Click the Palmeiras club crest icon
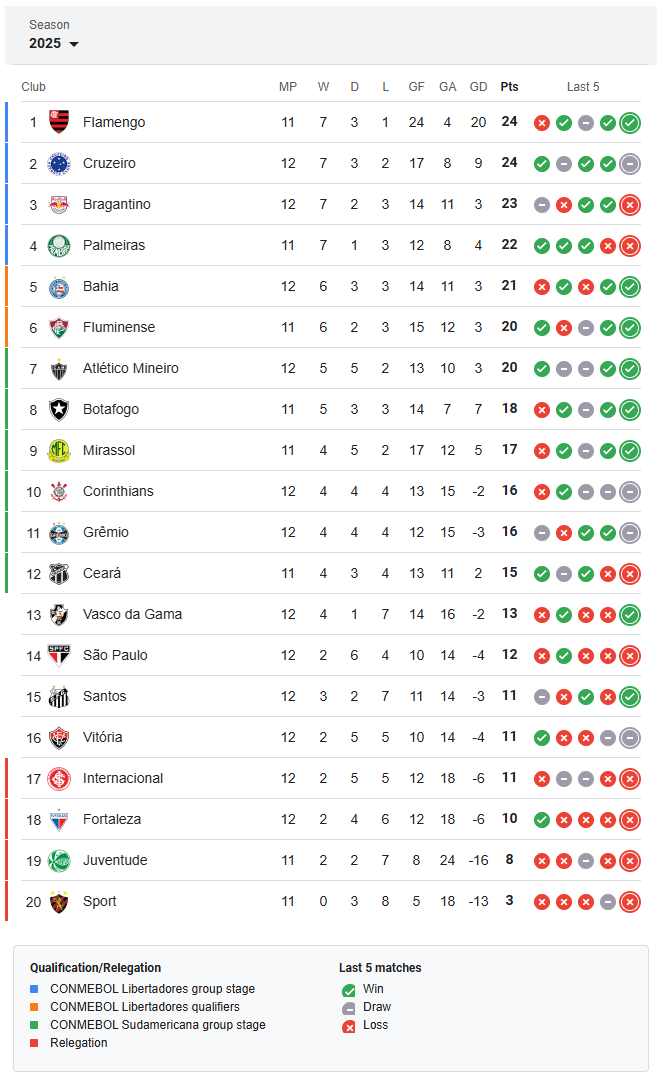663x1087 pixels. pyautogui.click(x=59, y=245)
